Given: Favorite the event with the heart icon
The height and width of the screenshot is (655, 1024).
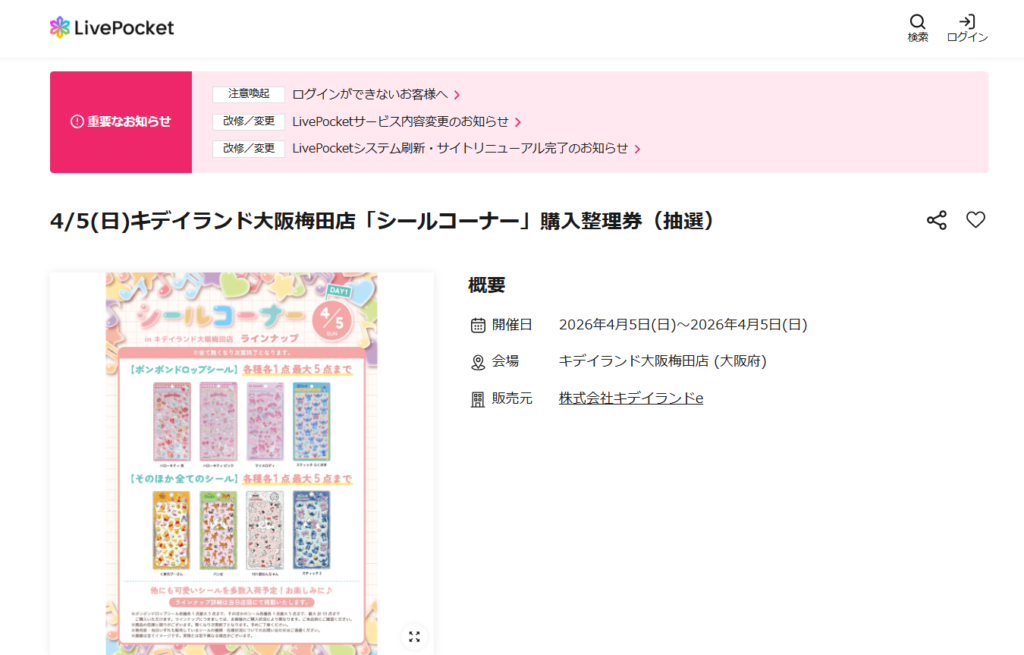Looking at the screenshot, I should (x=976, y=220).
